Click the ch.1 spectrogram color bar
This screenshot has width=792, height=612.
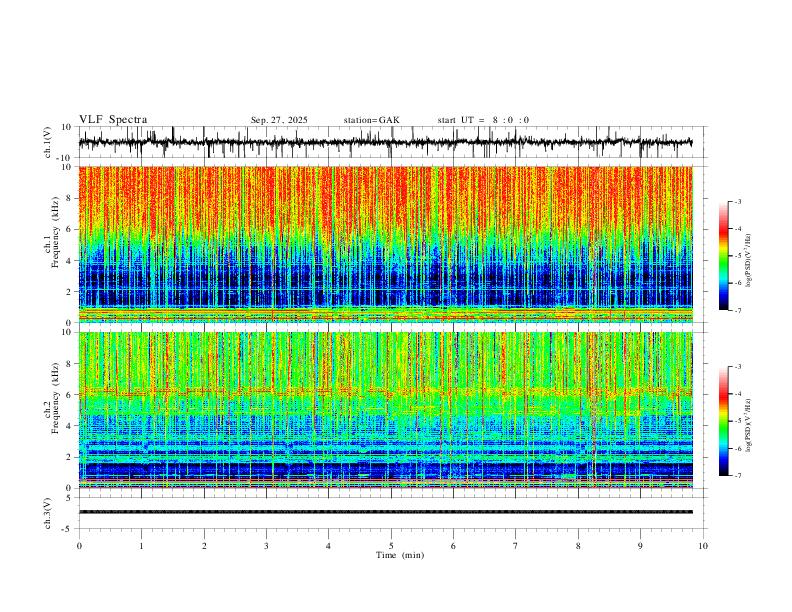(724, 256)
